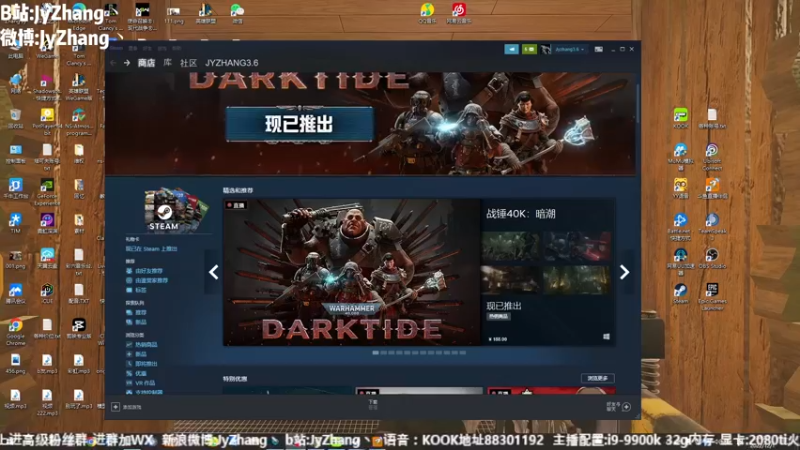
Task: Go forward with the Steam forward arrow
Action: pyautogui.click(x=127, y=63)
